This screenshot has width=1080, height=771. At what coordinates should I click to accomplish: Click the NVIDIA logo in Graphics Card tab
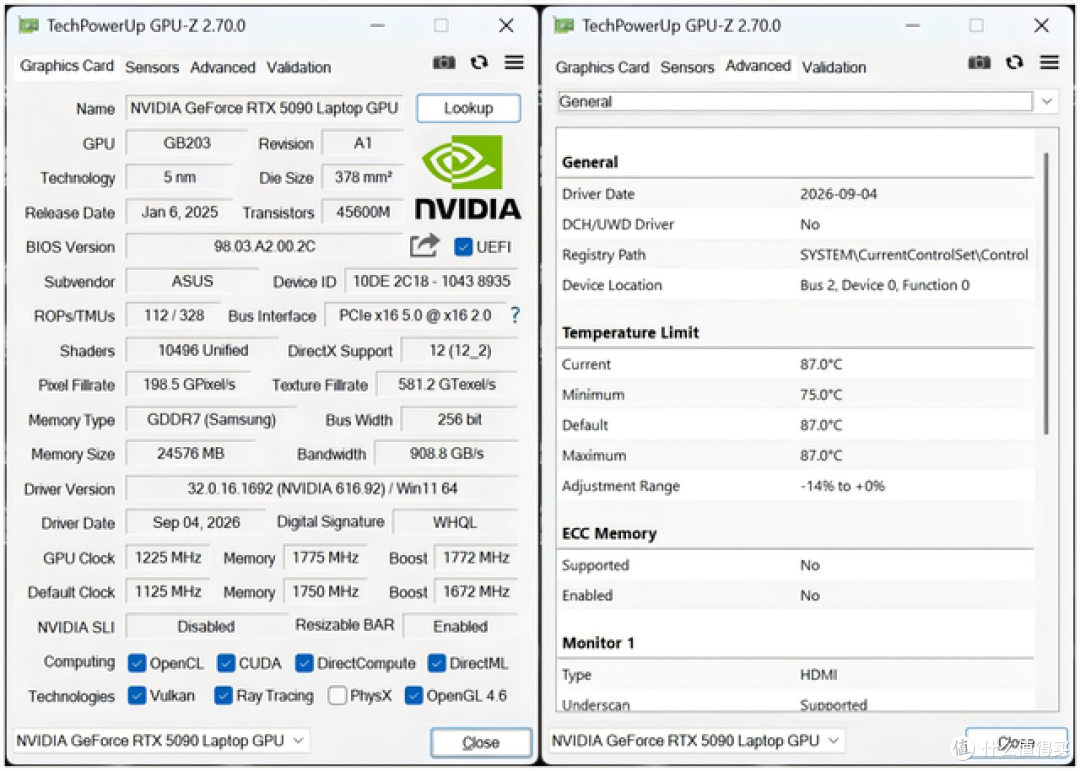[x=468, y=177]
